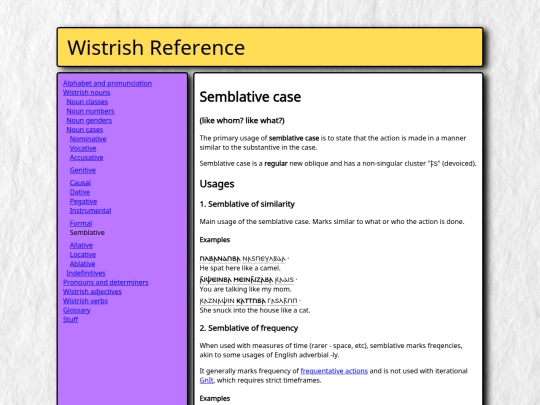Click the Semblative case heading

click(x=250, y=97)
